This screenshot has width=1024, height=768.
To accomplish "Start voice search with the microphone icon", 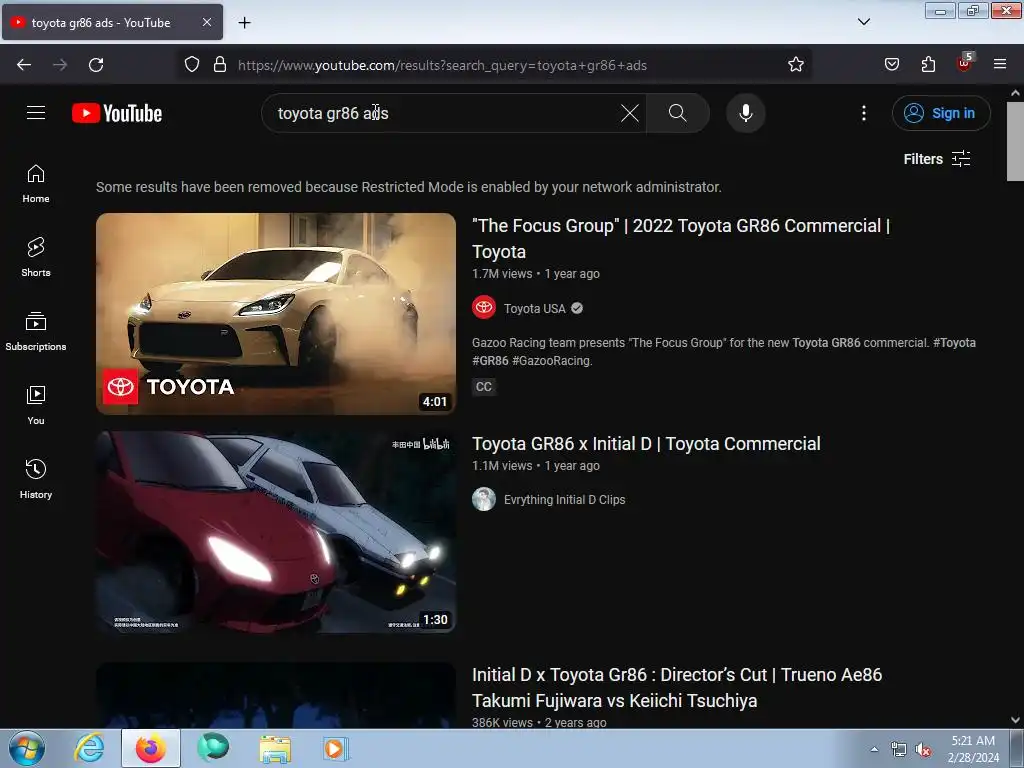I will coord(746,113).
